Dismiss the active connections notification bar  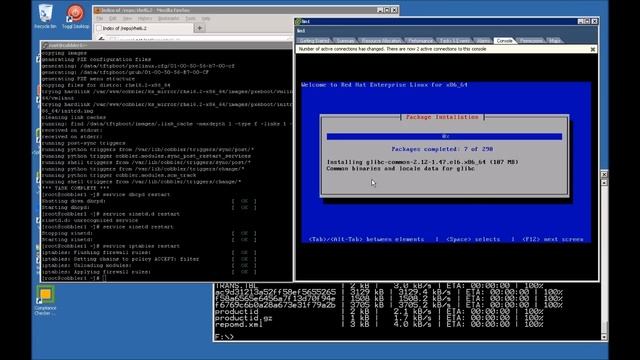pyautogui.click(x=593, y=49)
